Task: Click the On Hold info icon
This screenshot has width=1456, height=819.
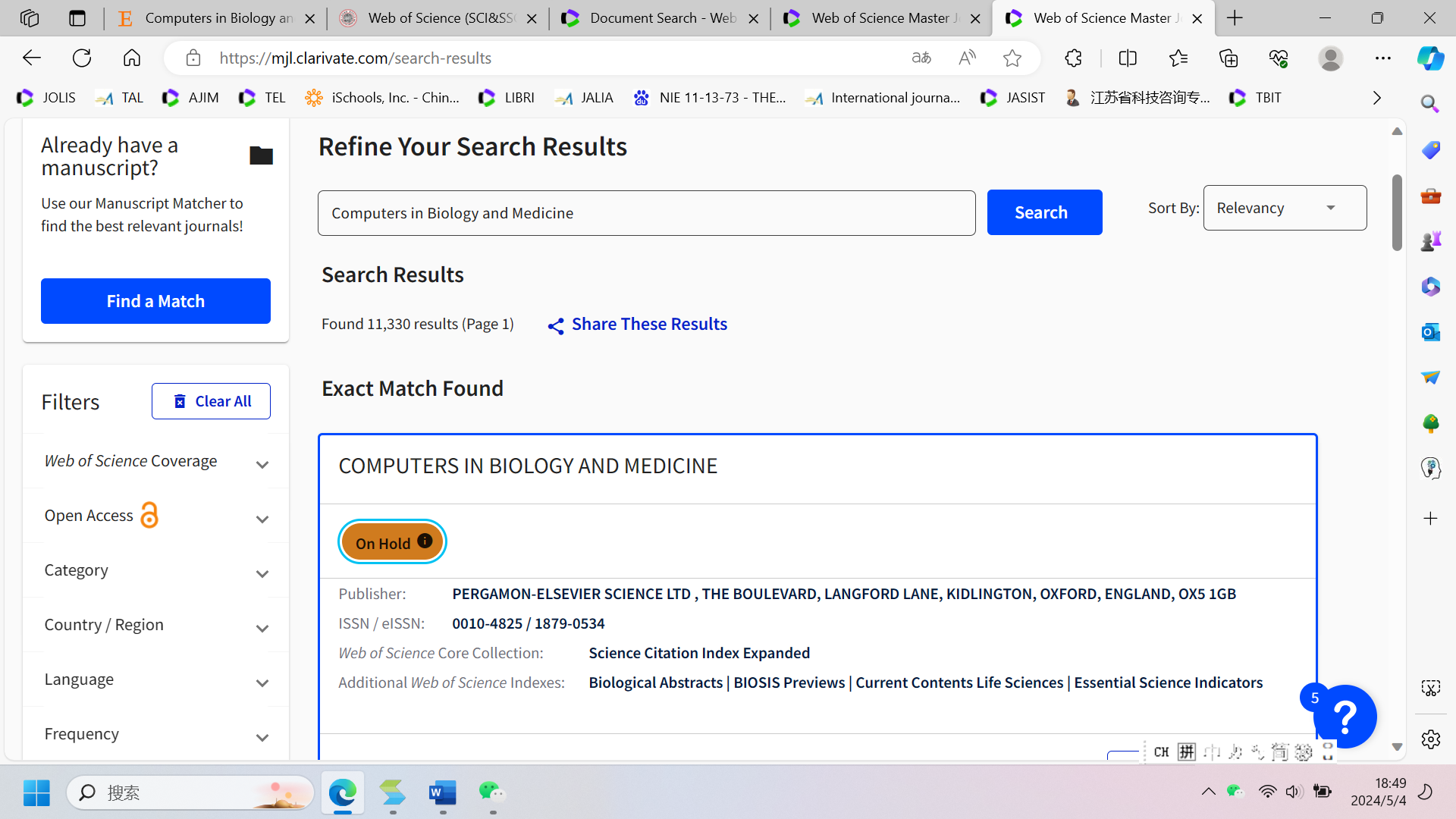Action: click(x=425, y=541)
